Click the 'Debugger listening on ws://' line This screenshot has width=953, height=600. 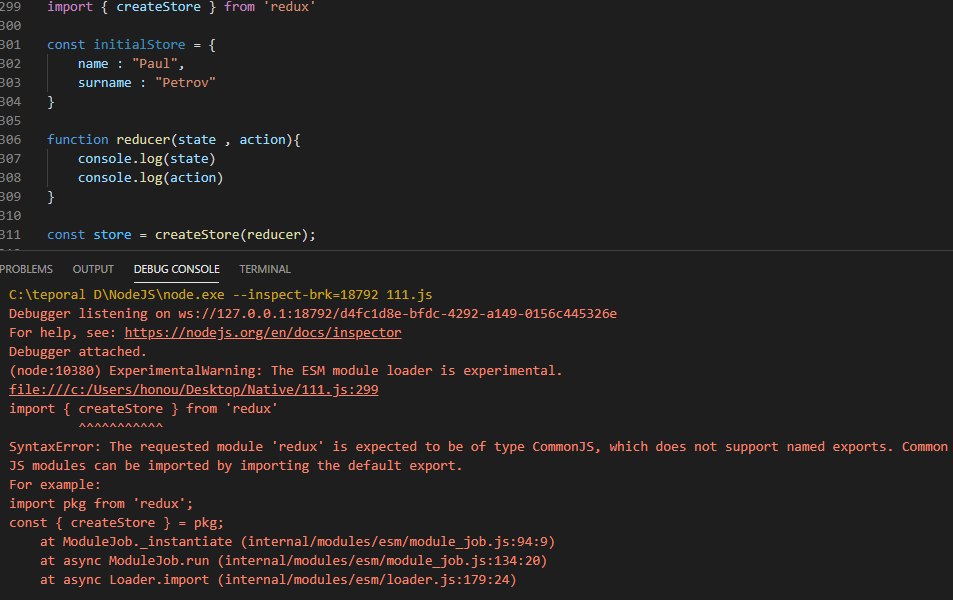313,314
